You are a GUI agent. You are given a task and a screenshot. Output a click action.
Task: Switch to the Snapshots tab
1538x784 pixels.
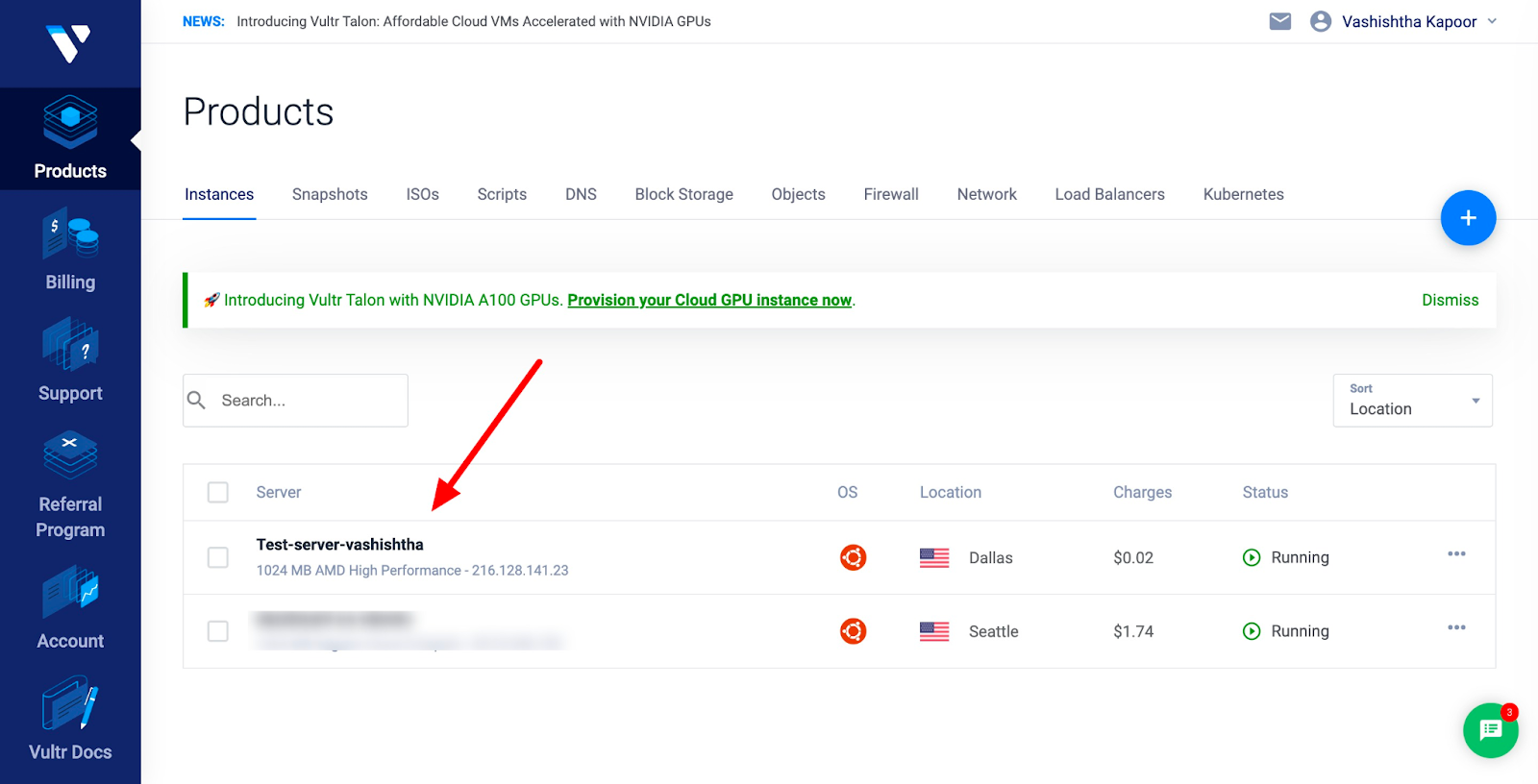click(330, 194)
